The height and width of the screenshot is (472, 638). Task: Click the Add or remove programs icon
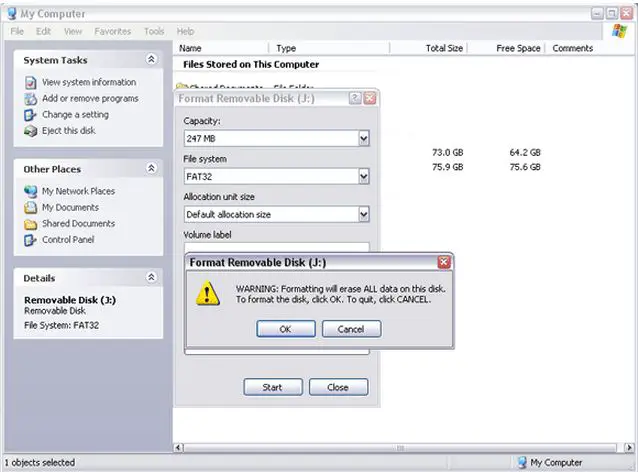click(x=31, y=98)
